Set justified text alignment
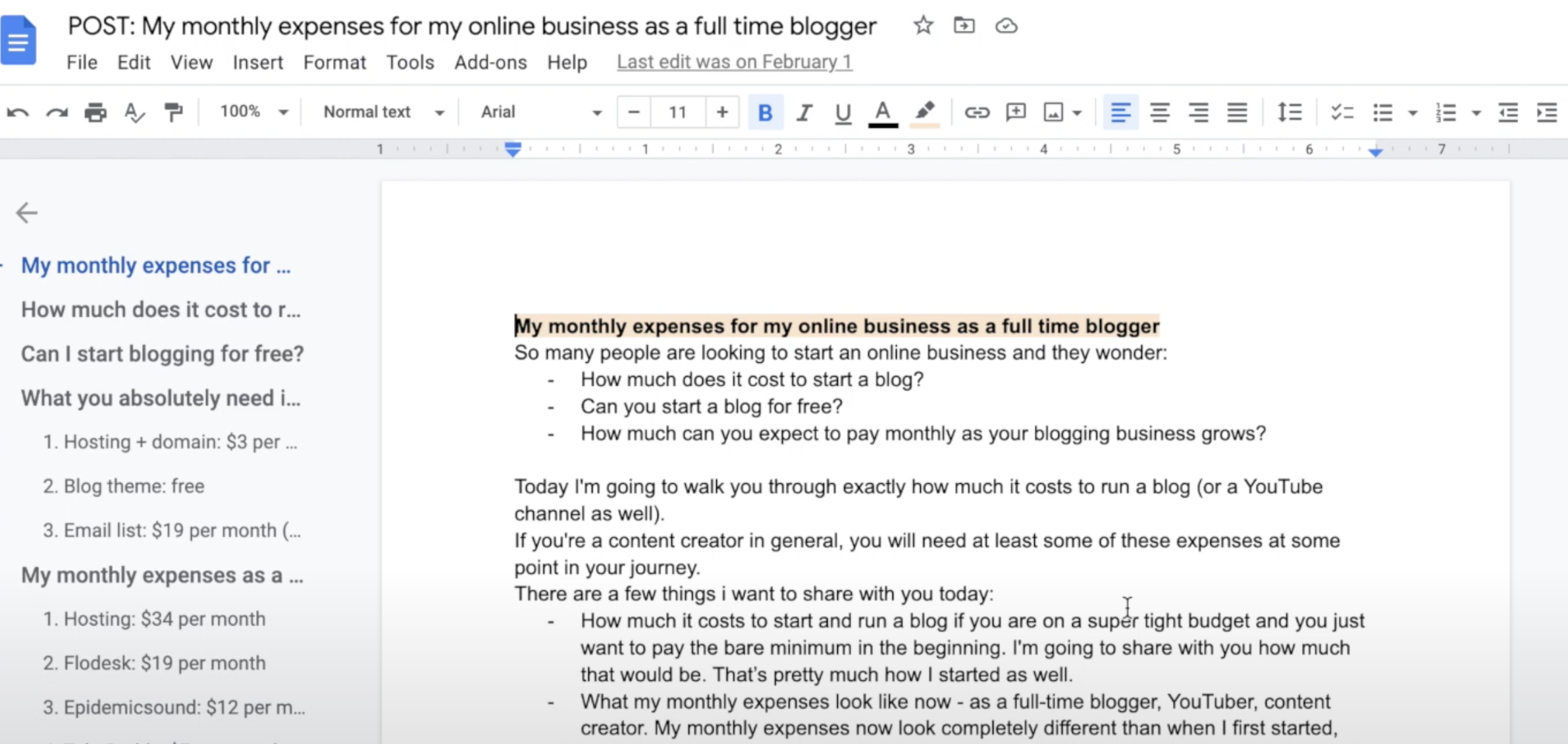 (x=1238, y=113)
